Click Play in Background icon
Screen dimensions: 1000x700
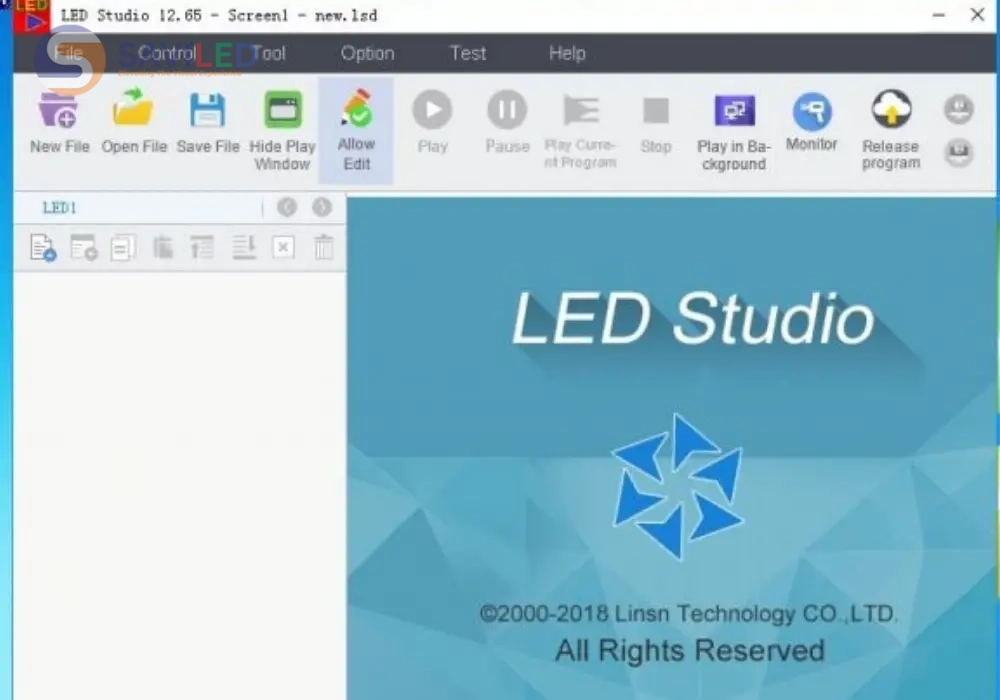pyautogui.click(x=733, y=111)
